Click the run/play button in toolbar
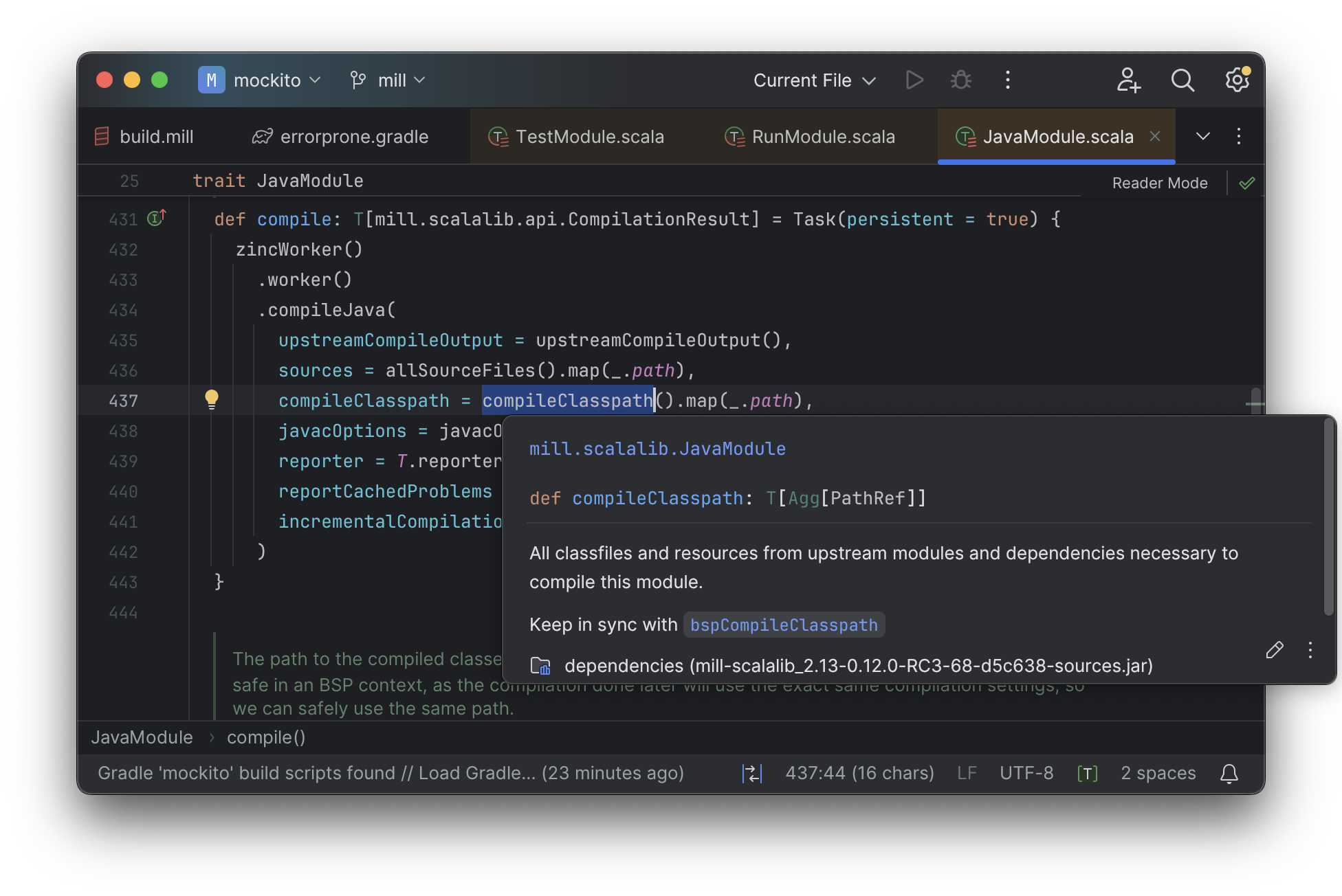 pyautogui.click(x=912, y=79)
